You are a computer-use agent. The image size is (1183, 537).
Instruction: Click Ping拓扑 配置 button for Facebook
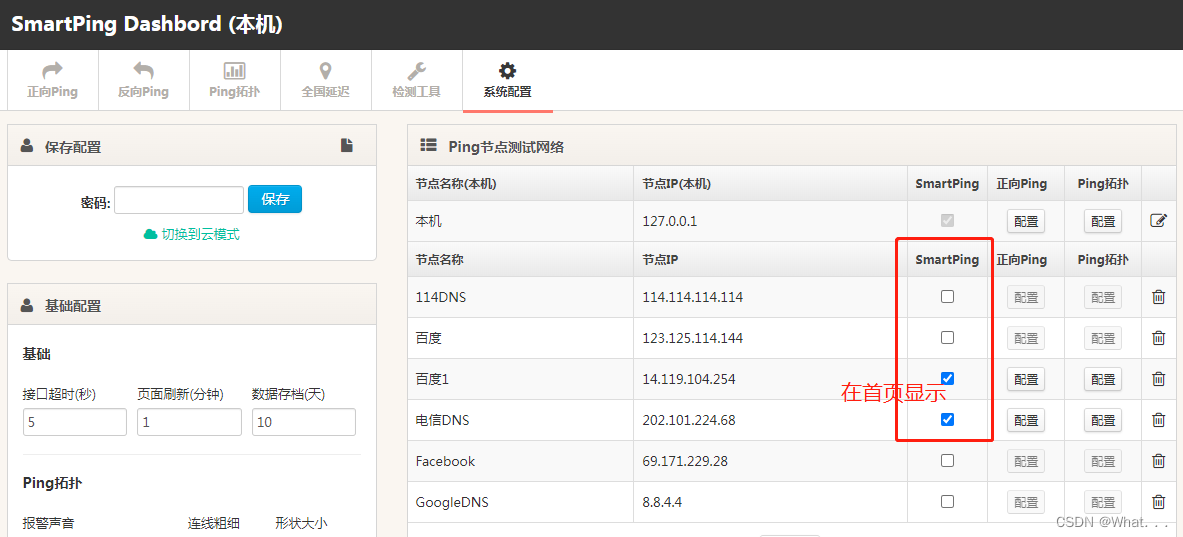pyautogui.click(x=1103, y=461)
